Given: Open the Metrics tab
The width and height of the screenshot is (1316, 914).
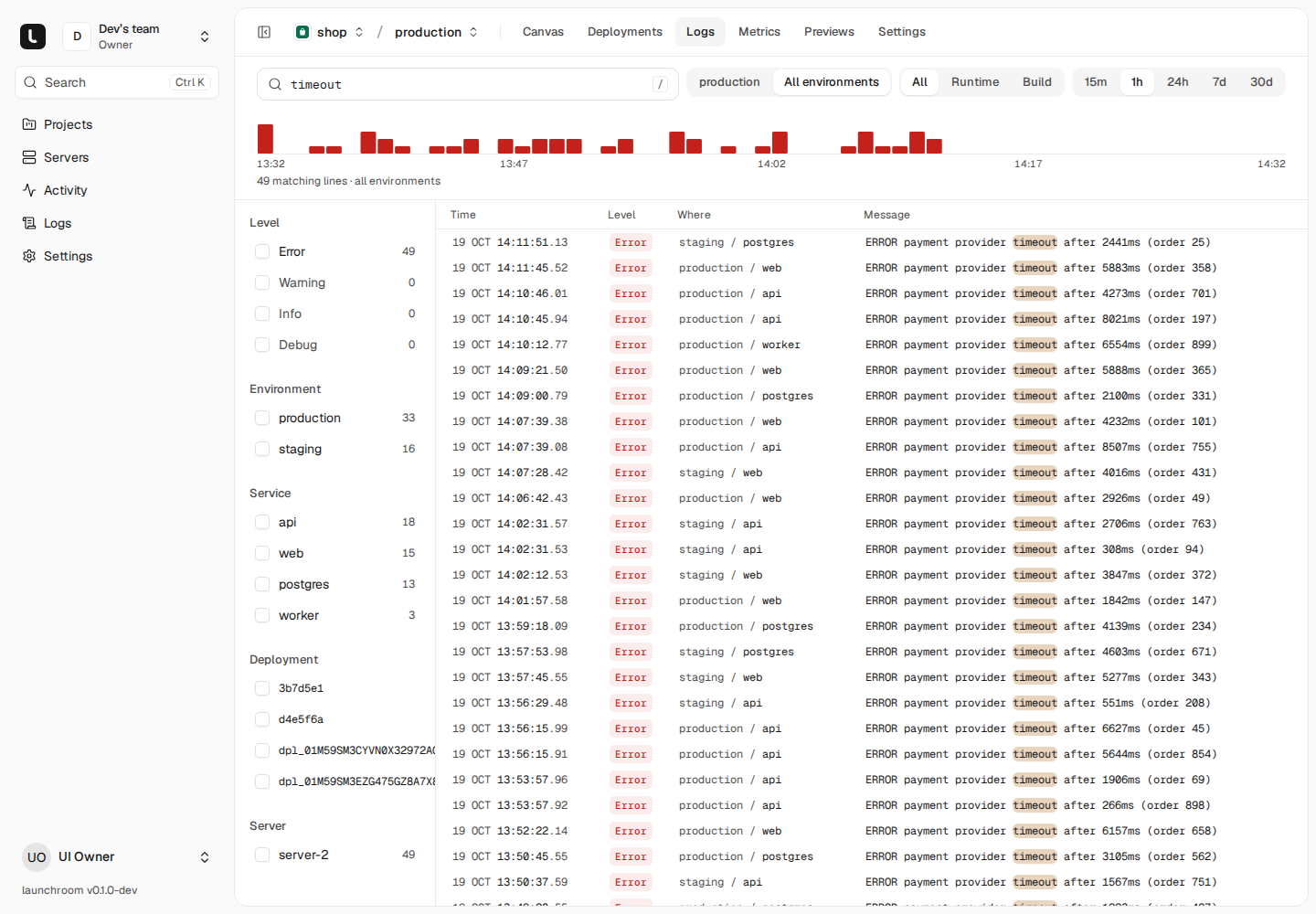Looking at the screenshot, I should coord(759,32).
